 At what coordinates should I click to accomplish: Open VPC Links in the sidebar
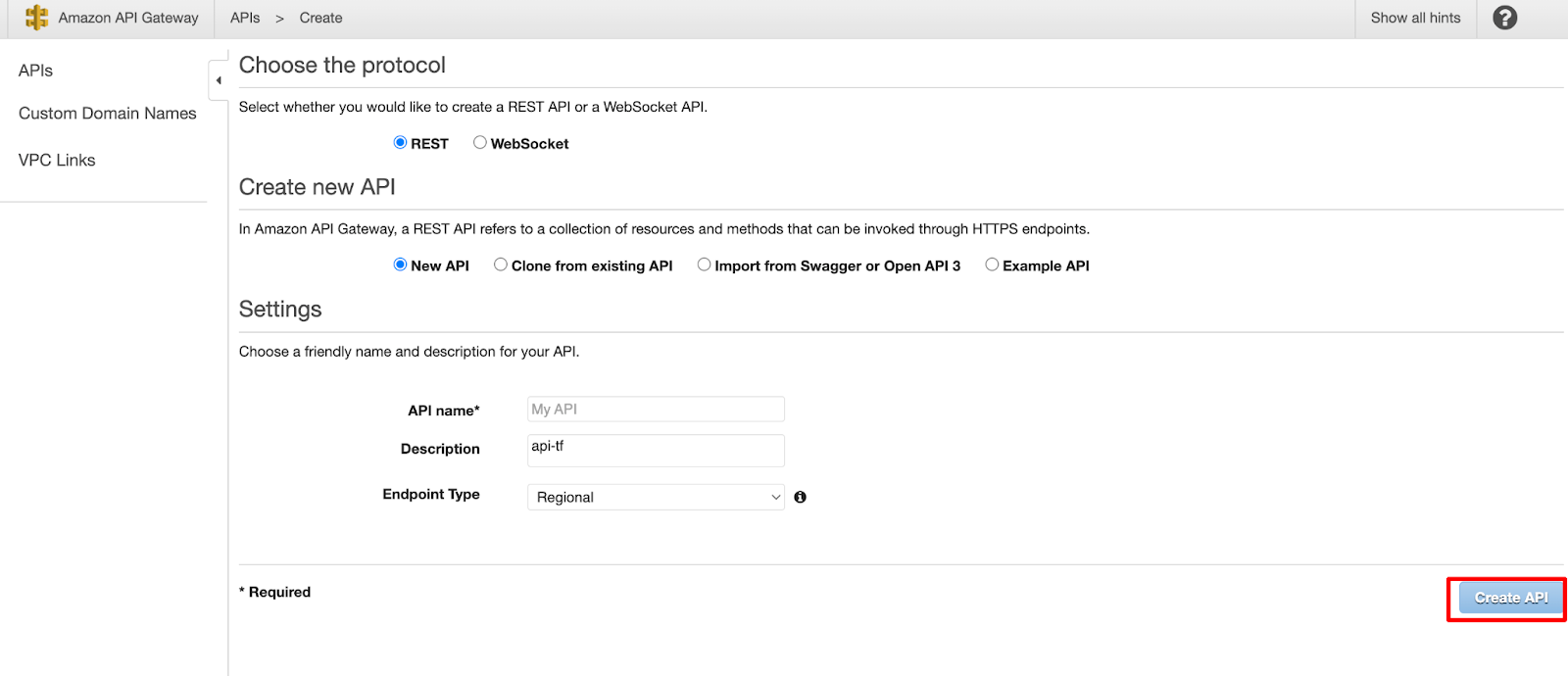pyautogui.click(x=57, y=160)
